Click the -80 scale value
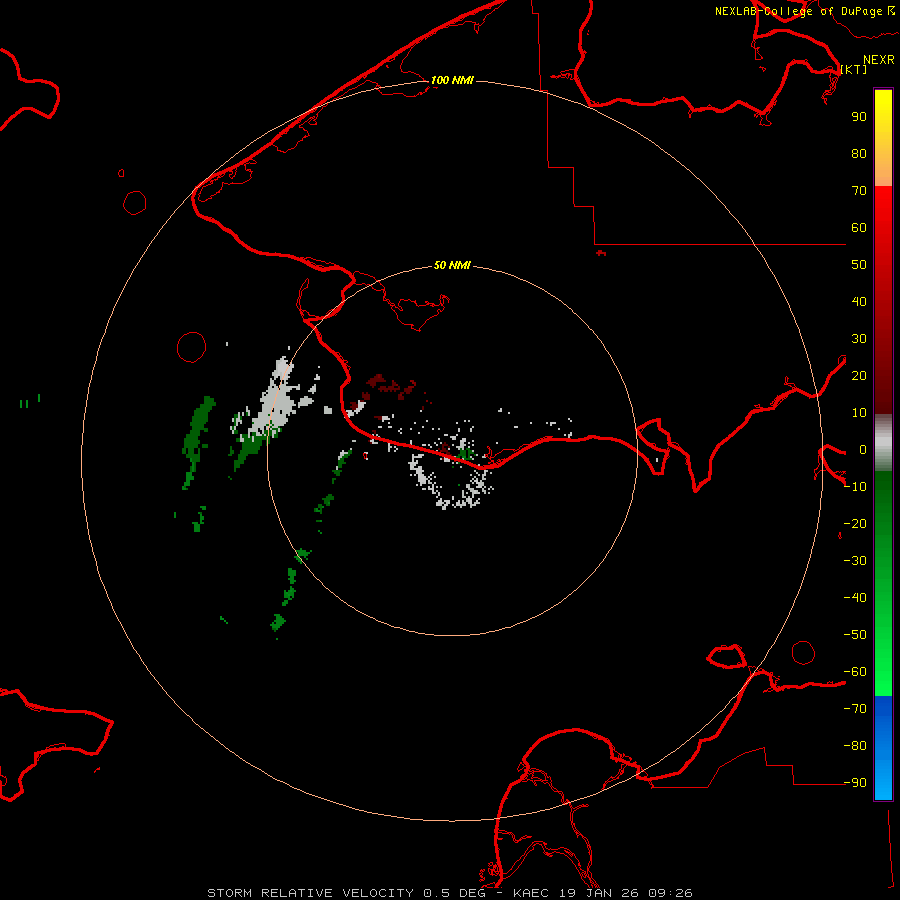The width and height of the screenshot is (900, 900). (855, 746)
